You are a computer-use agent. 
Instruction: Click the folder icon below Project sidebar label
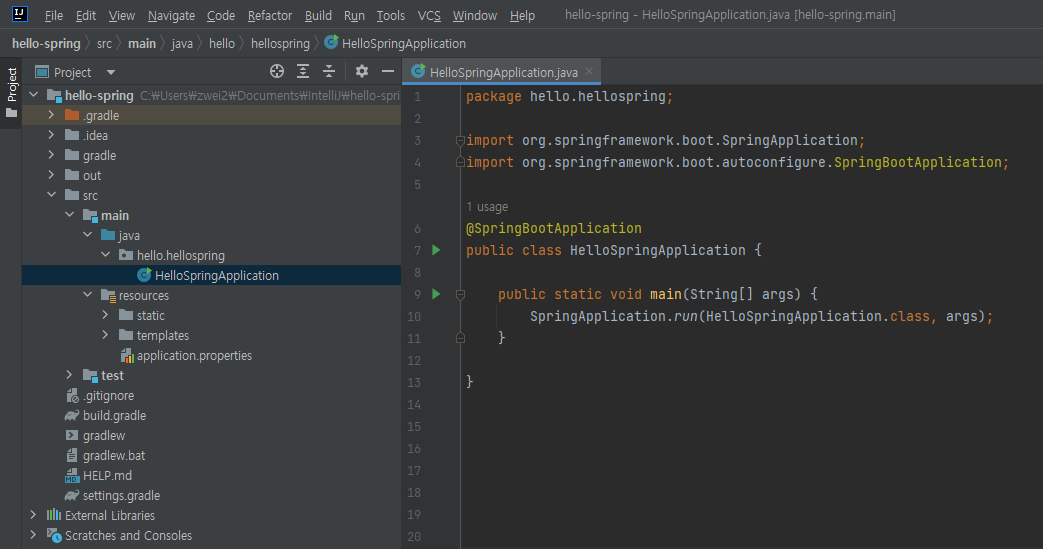pyautogui.click(x=11, y=113)
